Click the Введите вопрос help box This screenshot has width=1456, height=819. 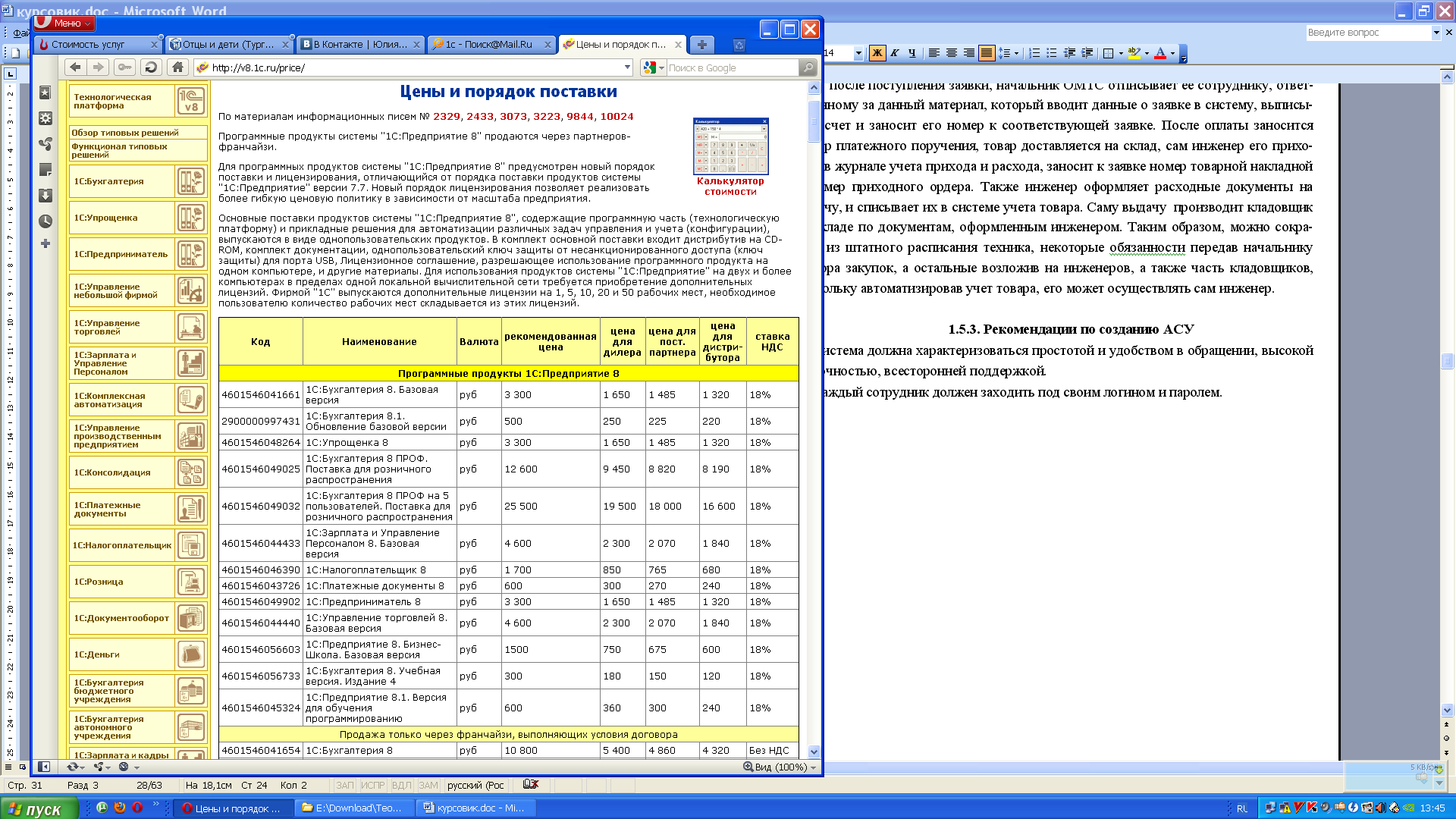(x=1368, y=33)
